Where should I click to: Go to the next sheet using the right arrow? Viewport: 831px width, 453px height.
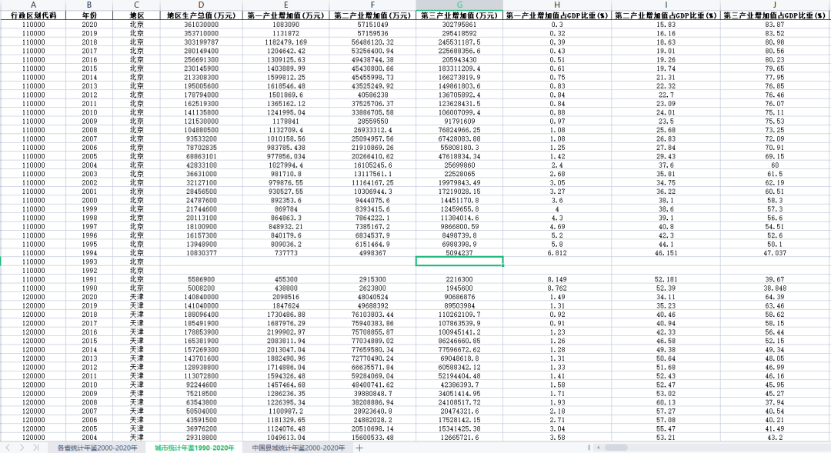click(x=22, y=448)
